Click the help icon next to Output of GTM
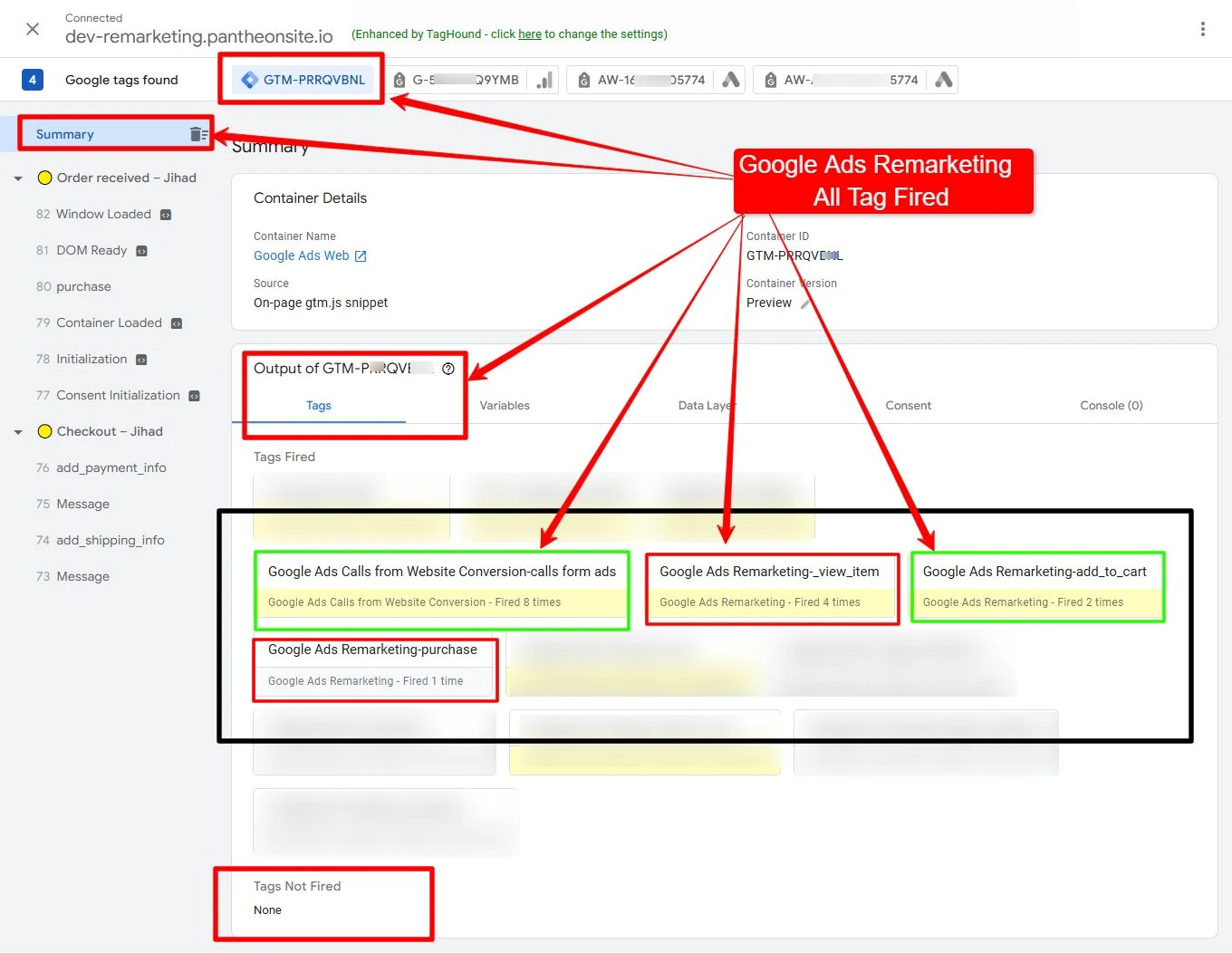Viewport: 1232px width, 953px height. point(448,369)
